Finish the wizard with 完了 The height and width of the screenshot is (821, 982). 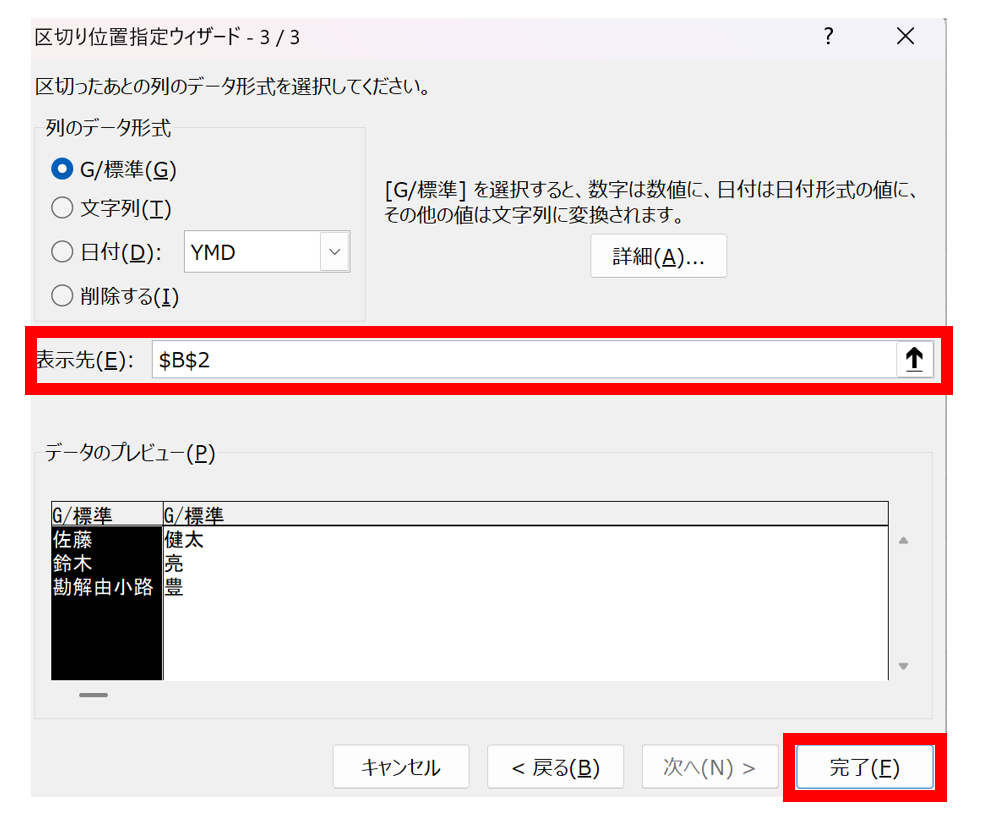coord(864,767)
